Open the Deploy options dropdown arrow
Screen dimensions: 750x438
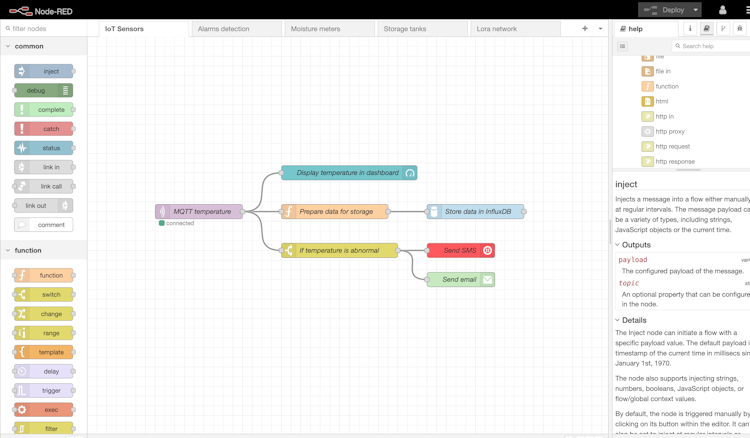tap(696, 10)
